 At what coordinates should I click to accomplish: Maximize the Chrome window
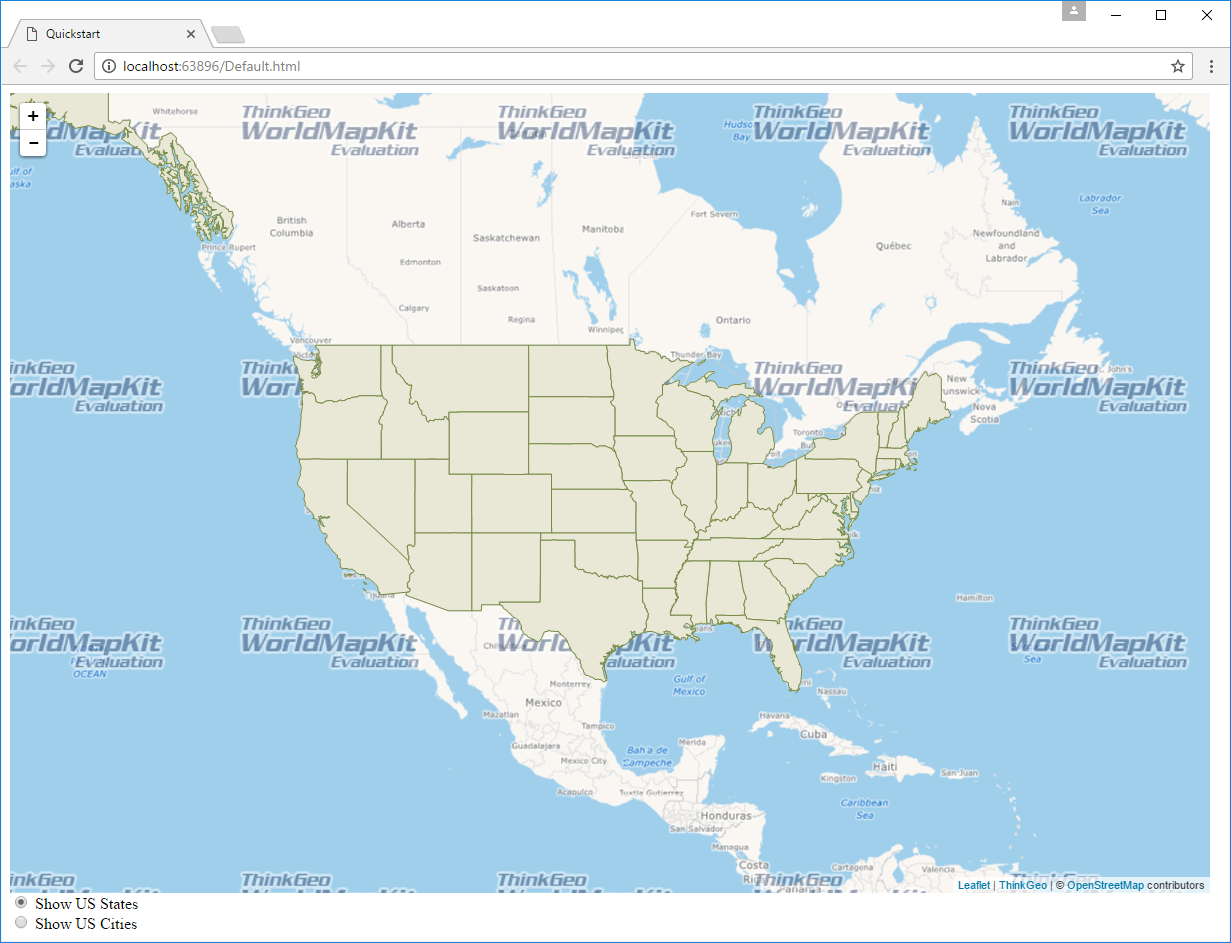pyautogui.click(x=1161, y=15)
